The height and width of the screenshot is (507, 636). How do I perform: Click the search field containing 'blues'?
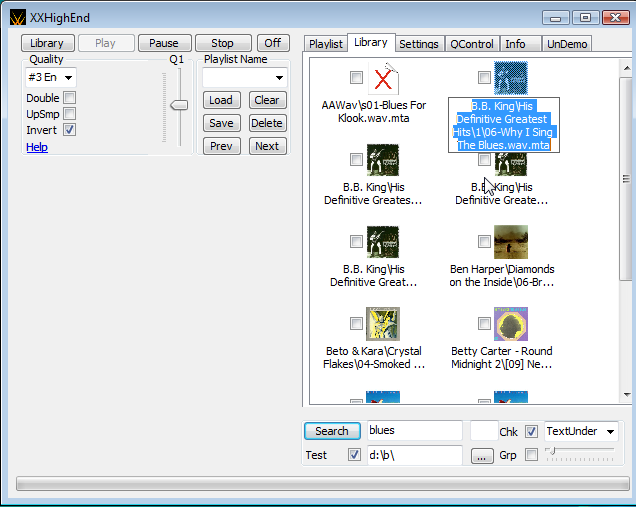(x=415, y=430)
